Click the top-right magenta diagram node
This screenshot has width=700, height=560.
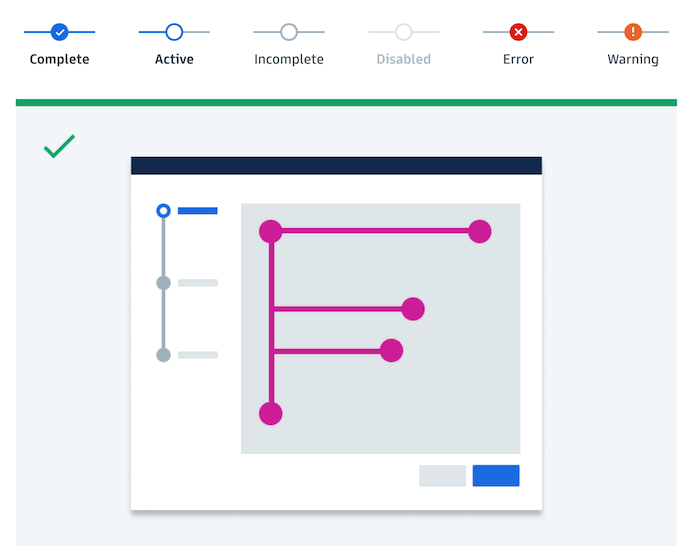point(480,231)
